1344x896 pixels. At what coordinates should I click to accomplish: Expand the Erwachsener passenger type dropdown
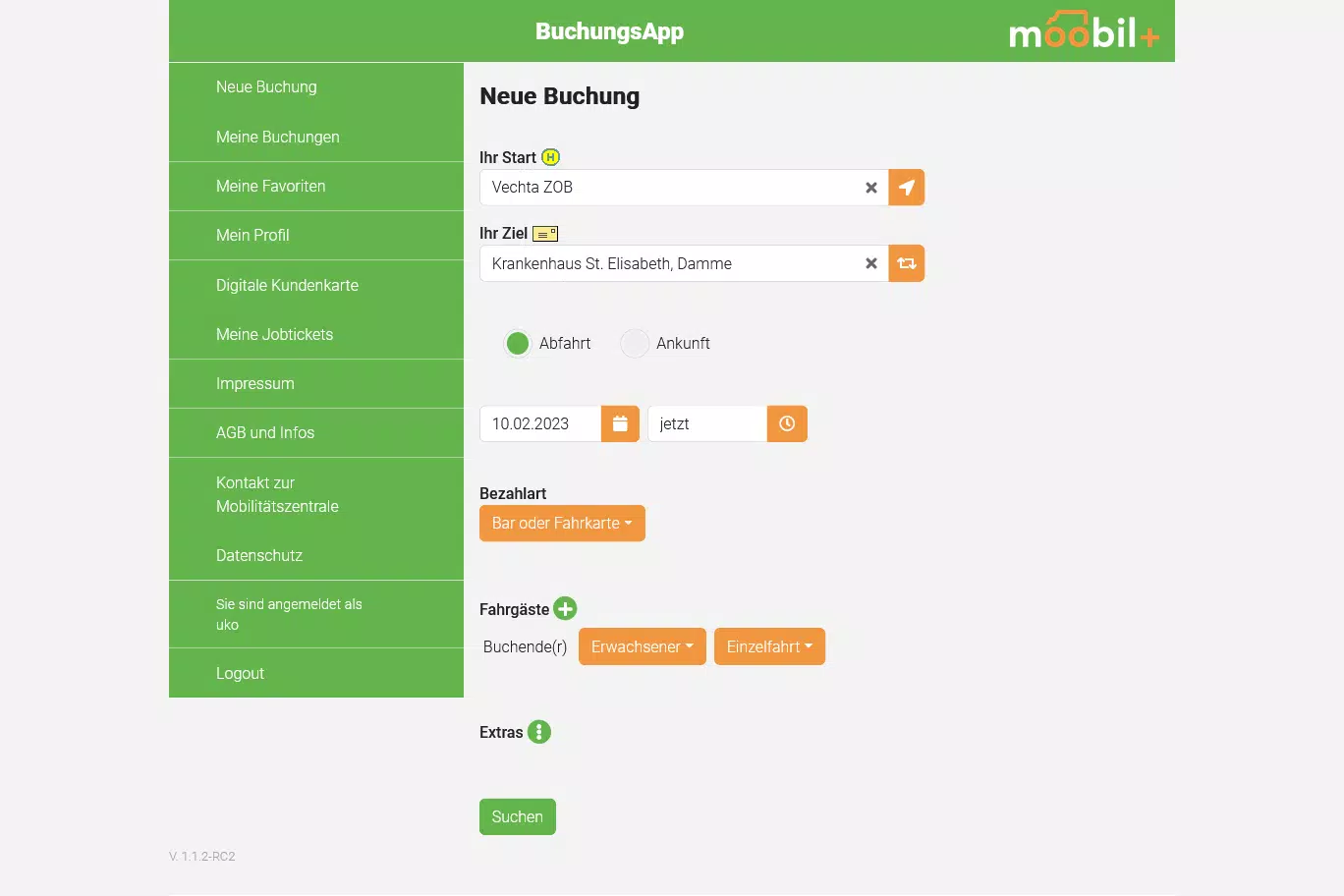[x=642, y=646]
